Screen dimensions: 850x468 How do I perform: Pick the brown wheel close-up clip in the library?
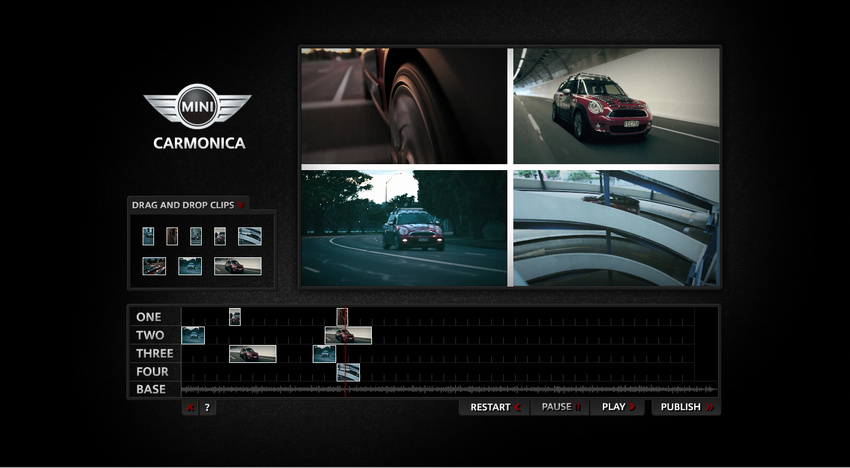pyautogui.click(x=172, y=236)
